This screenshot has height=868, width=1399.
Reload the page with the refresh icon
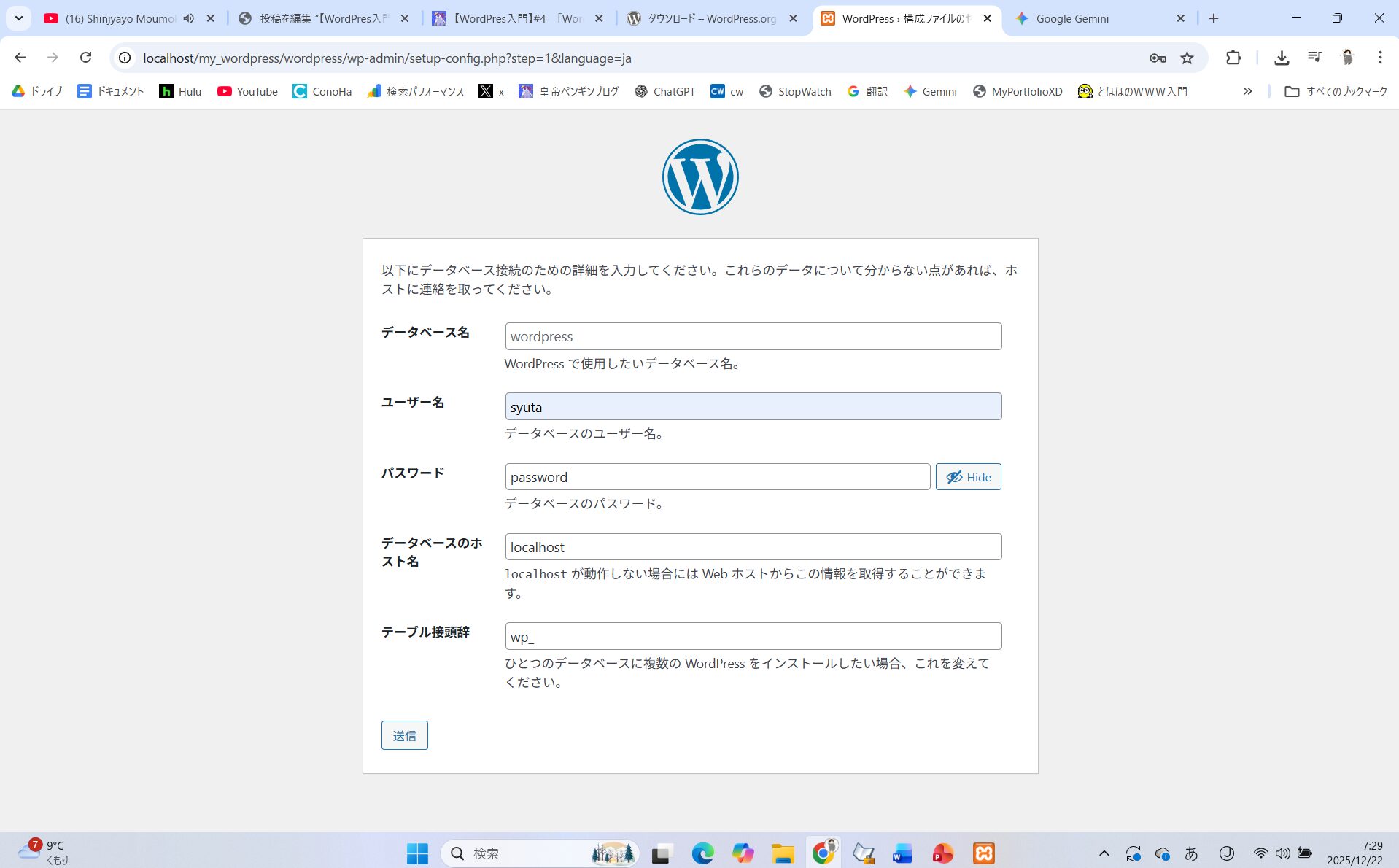(x=85, y=58)
